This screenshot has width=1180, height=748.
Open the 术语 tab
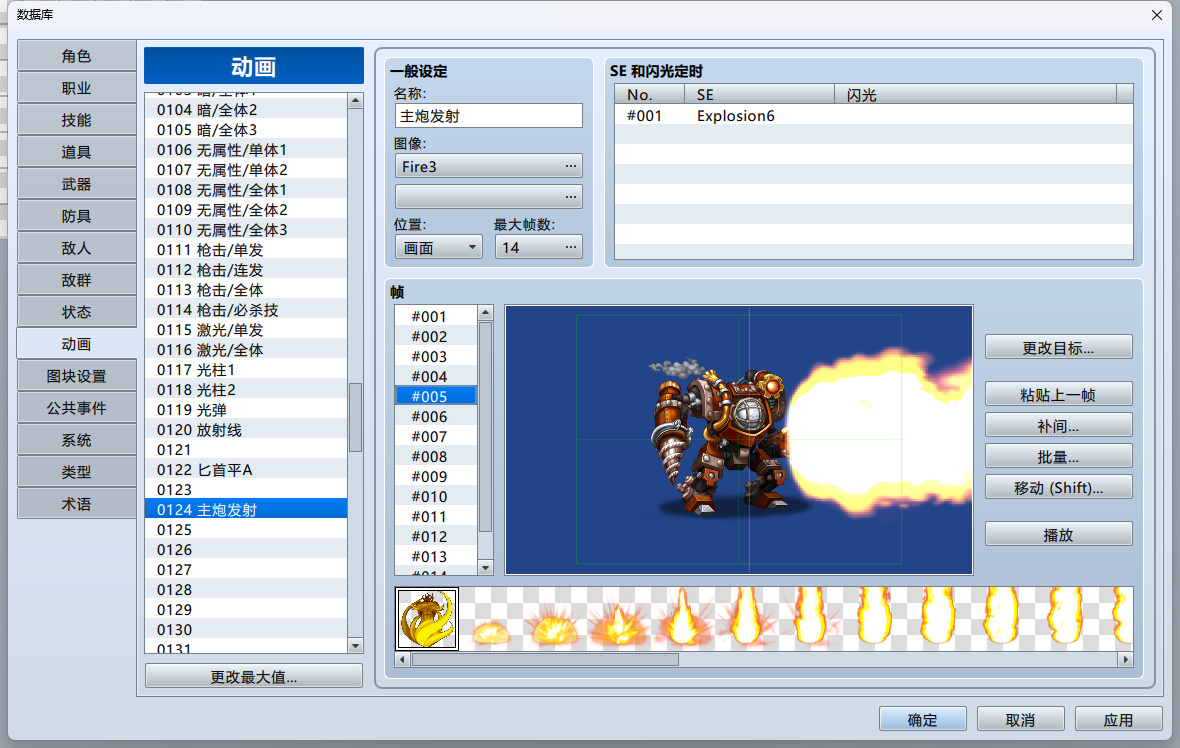(x=76, y=503)
